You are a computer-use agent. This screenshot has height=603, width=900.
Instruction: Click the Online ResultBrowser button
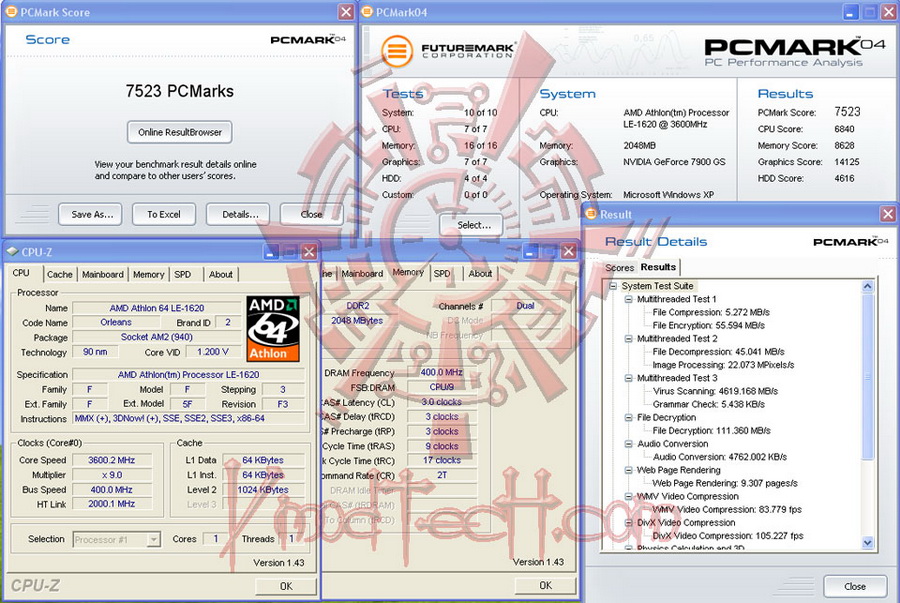click(180, 132)
